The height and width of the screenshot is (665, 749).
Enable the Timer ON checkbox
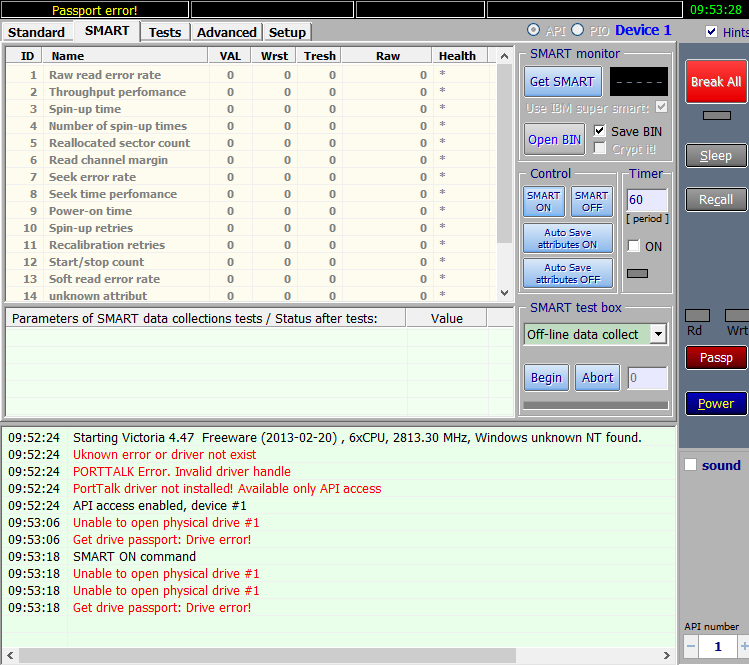tap(633, 246)
